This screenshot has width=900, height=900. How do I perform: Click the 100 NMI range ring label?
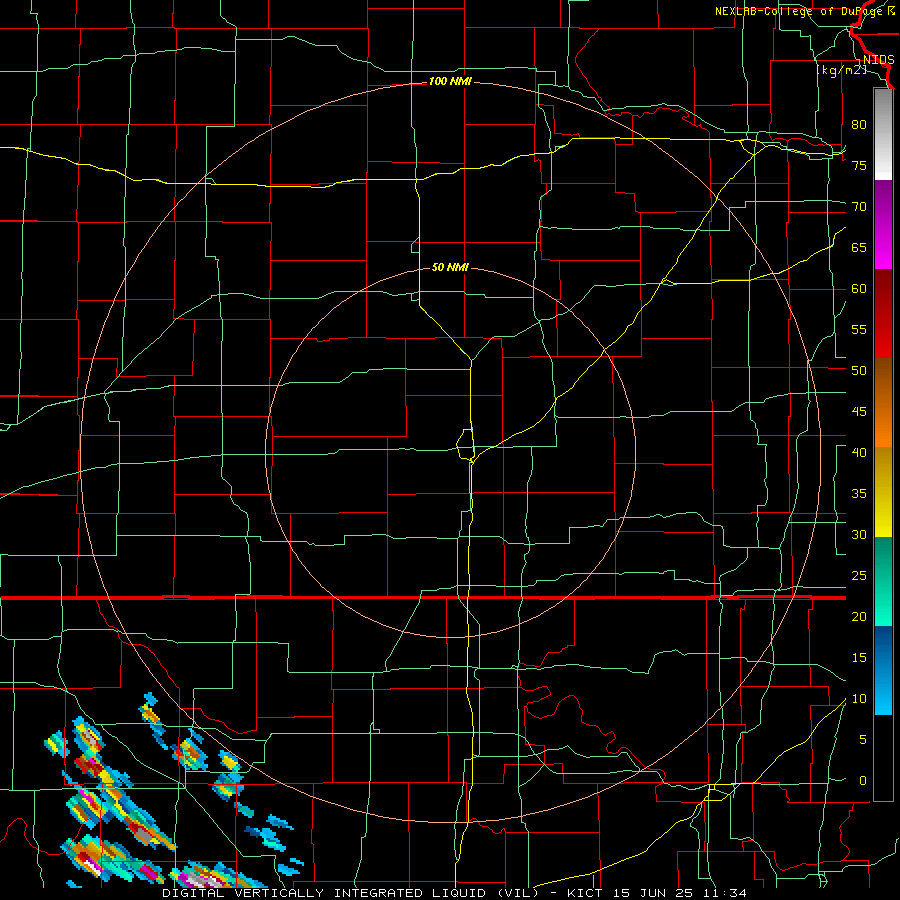pos(450,82)
